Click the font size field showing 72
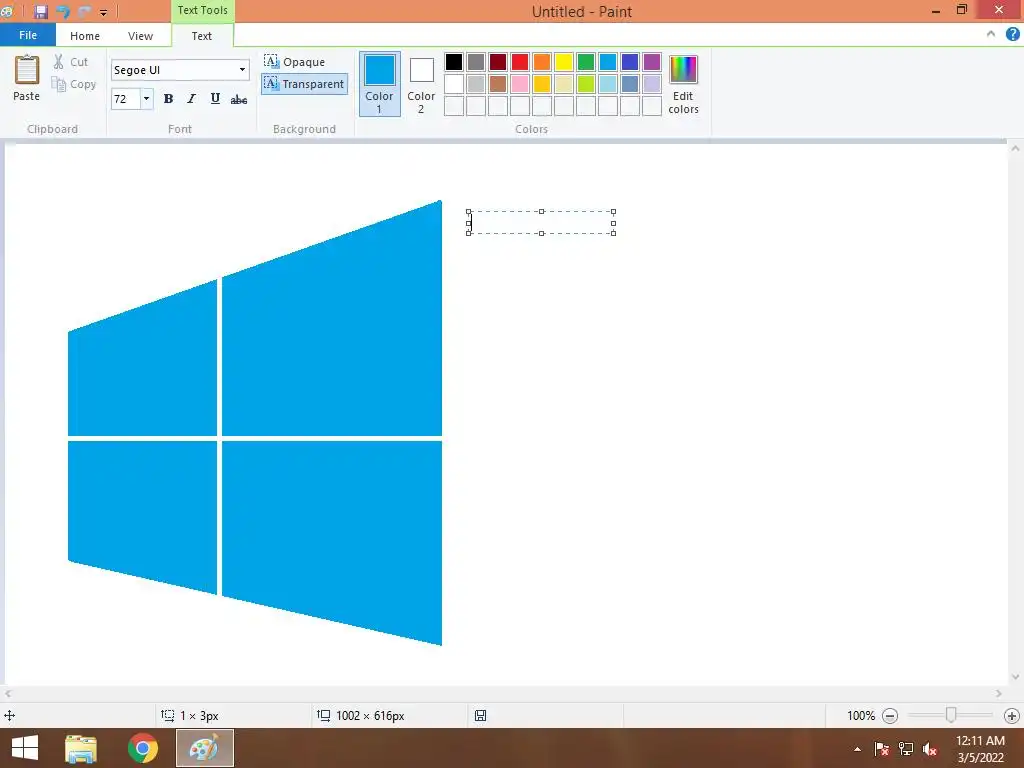The width and height of the screenshot is (1024, 768). (125, 99)
